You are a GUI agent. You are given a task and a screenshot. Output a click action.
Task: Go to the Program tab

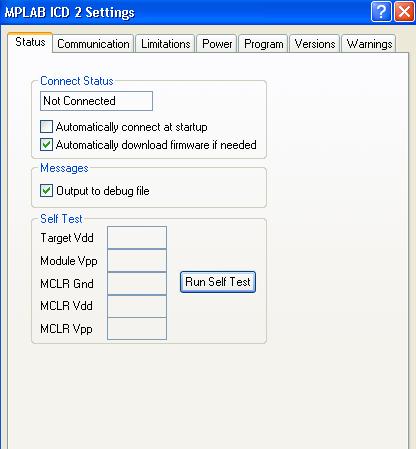263,44
